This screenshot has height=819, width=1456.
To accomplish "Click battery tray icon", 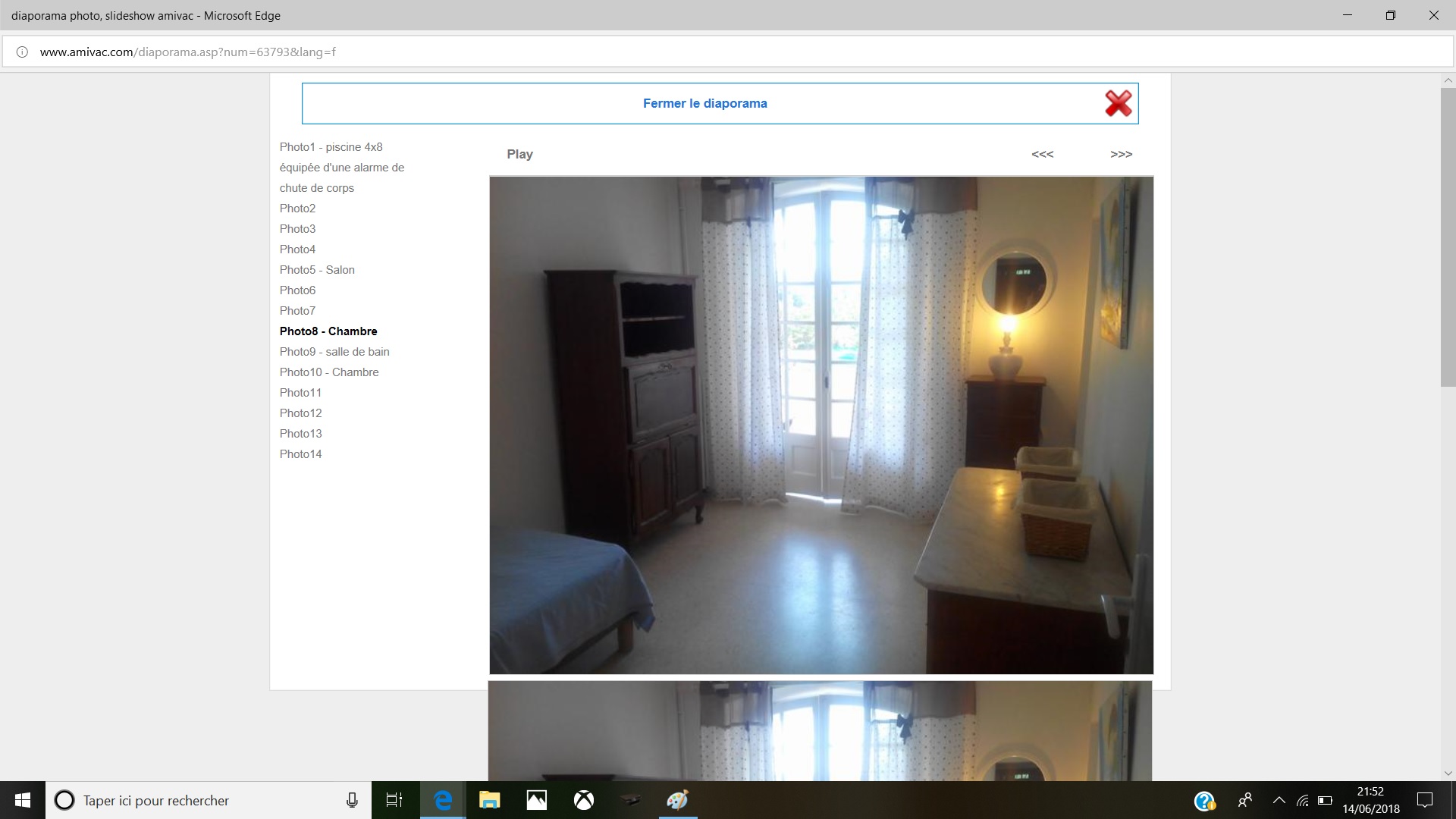I will coord(1326,800).
